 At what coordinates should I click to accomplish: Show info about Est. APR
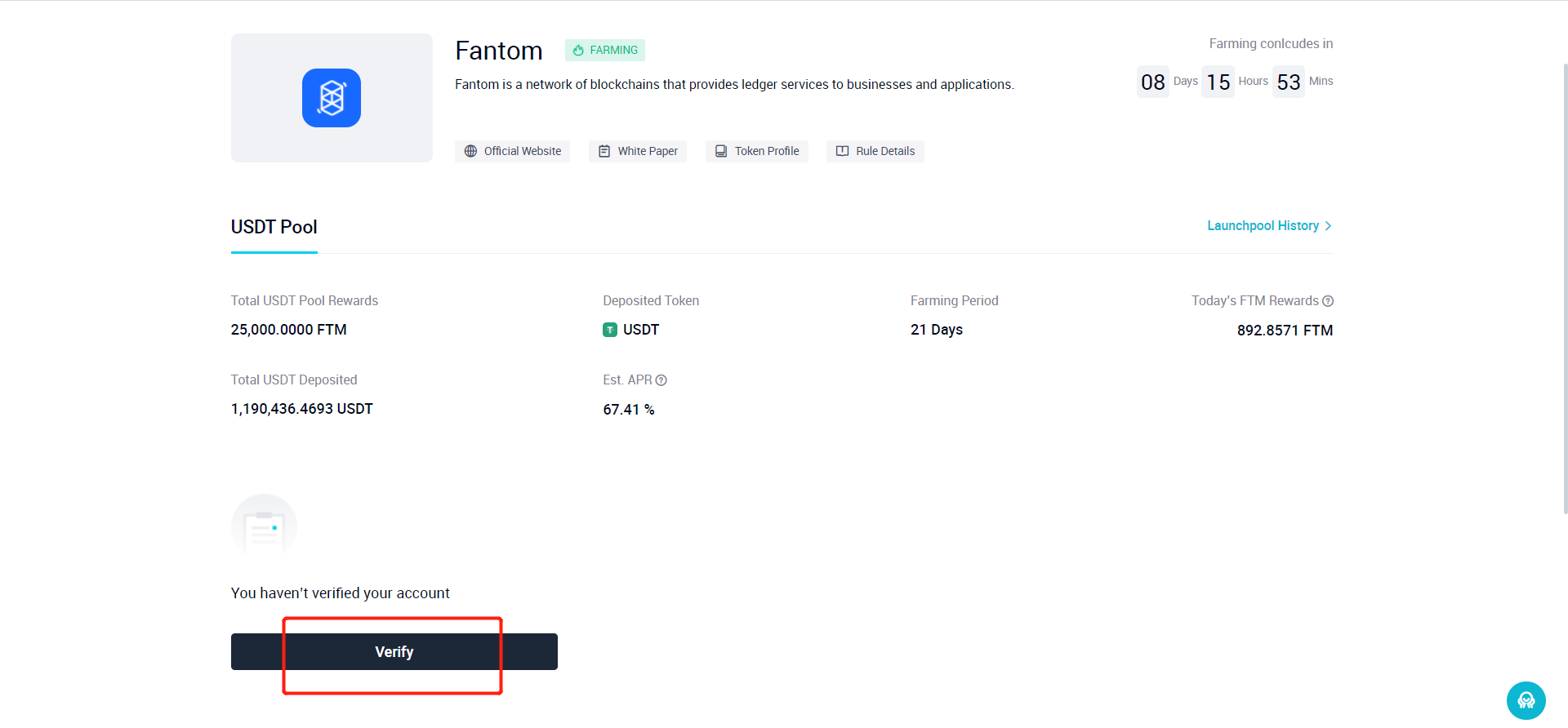point(661,380)
